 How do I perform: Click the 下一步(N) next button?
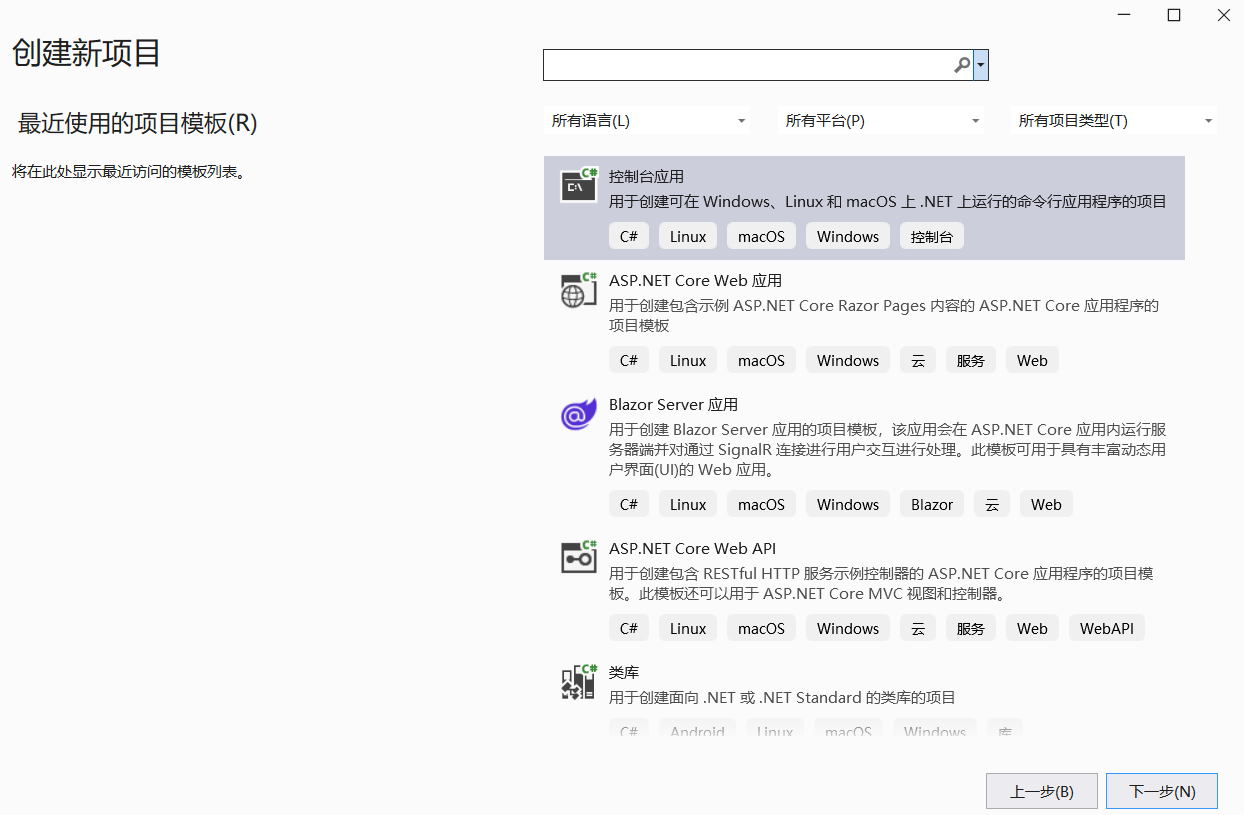(x=1162, y=791)
